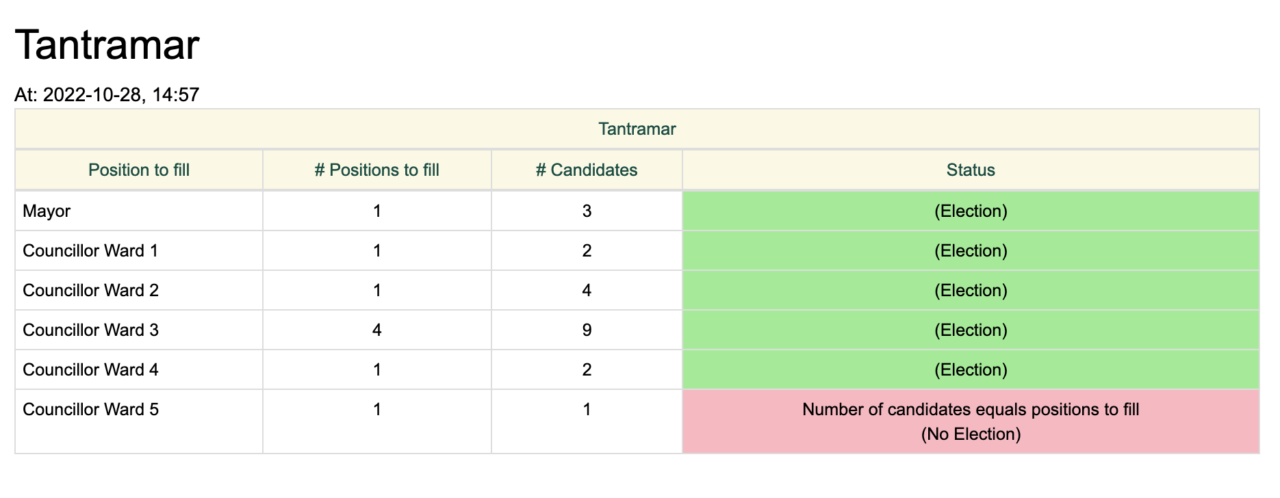1280x498 pixels.
Task: Select the Councillor Ward 2 cell
Action: (139, 291)
